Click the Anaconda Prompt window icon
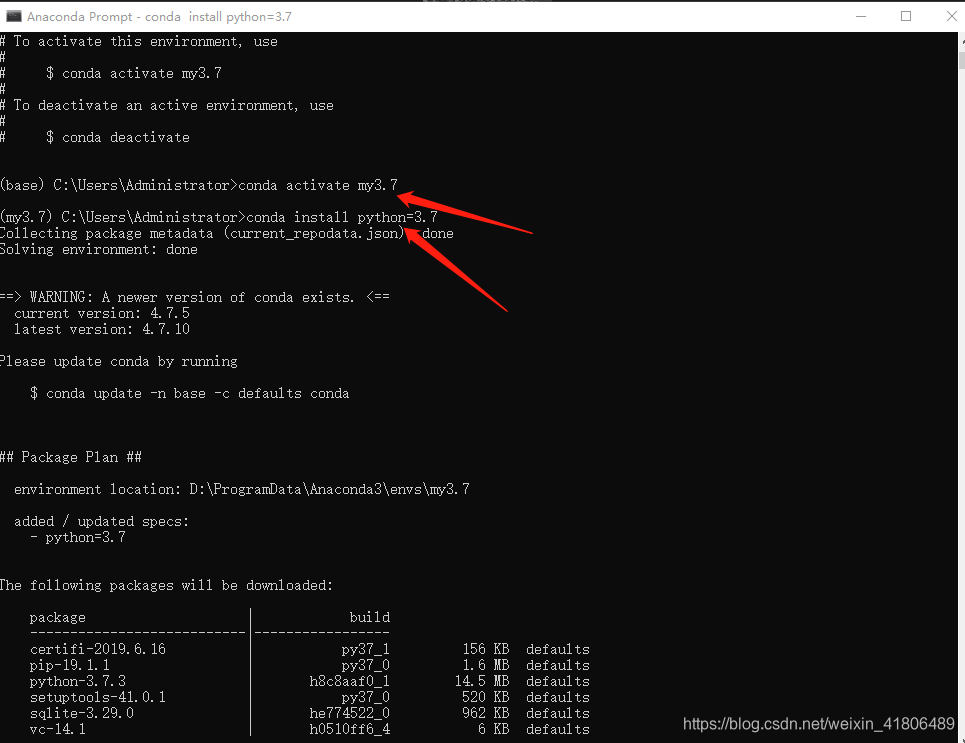 point(13,16)
